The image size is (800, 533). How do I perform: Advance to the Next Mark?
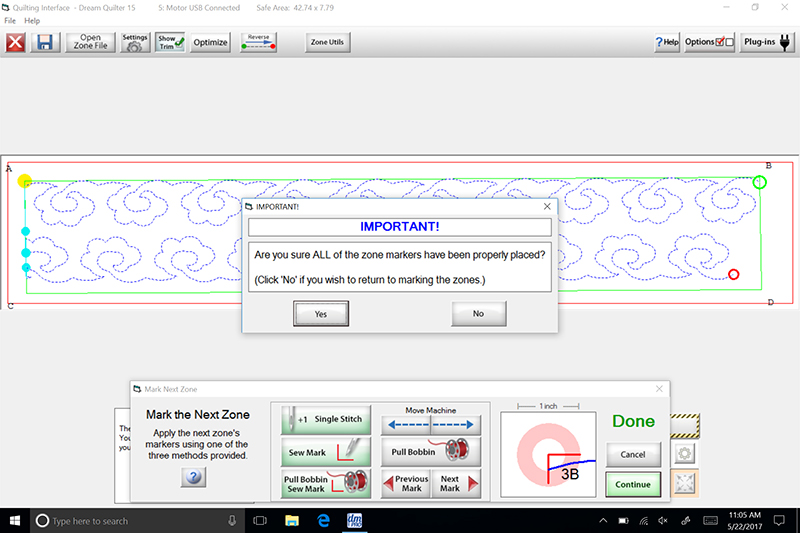(x=456, y=484)
